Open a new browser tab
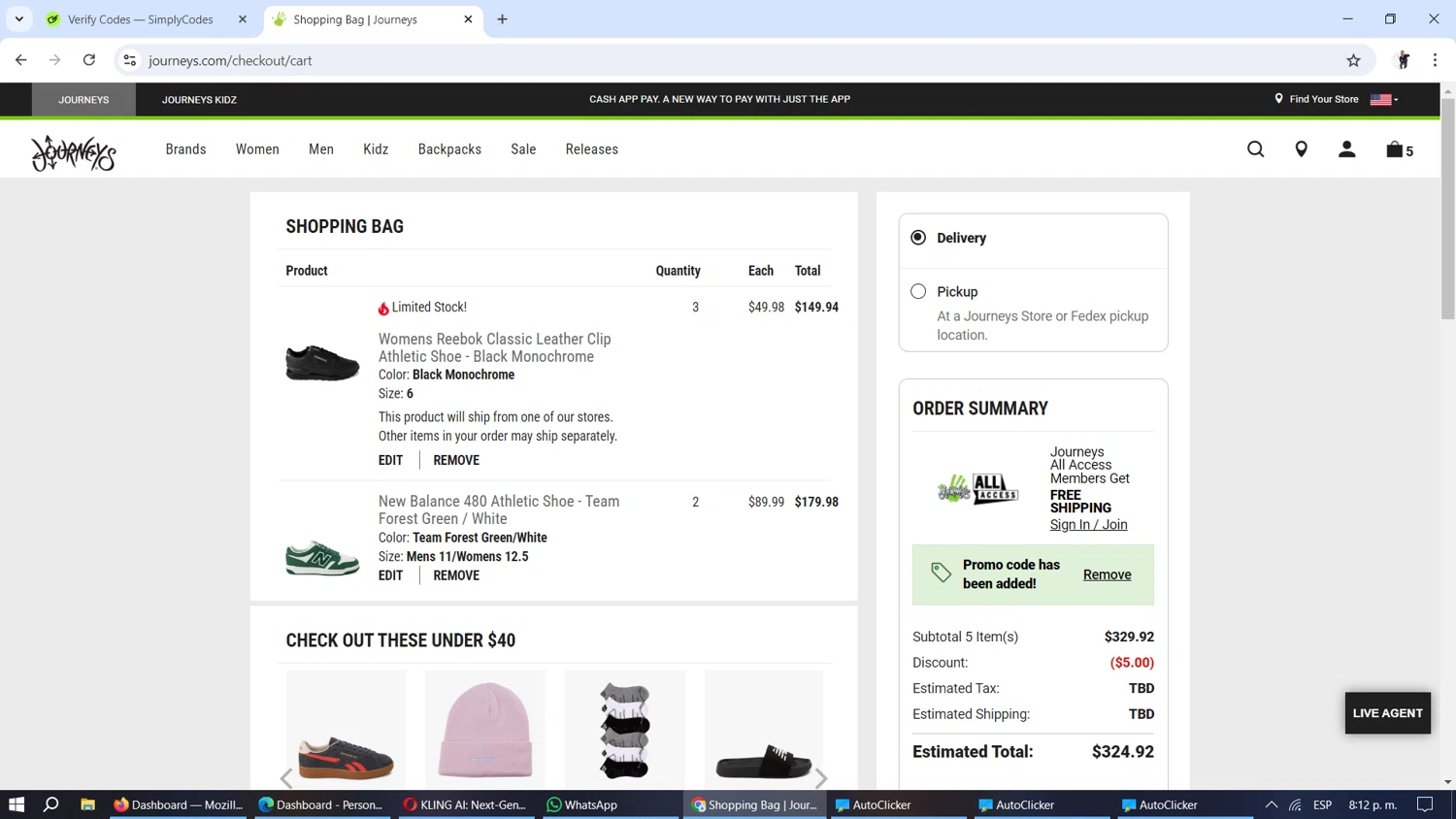This screenshot has width=1456, height=819. 502,19
